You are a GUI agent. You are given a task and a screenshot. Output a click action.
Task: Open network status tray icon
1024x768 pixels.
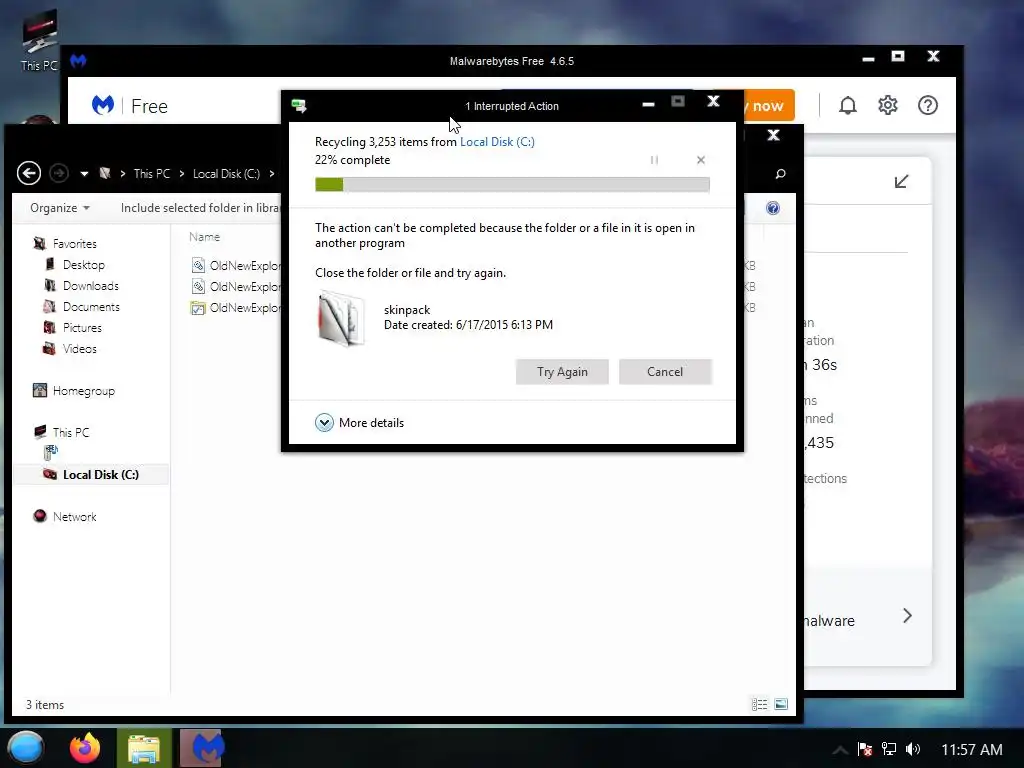point(889,749)
